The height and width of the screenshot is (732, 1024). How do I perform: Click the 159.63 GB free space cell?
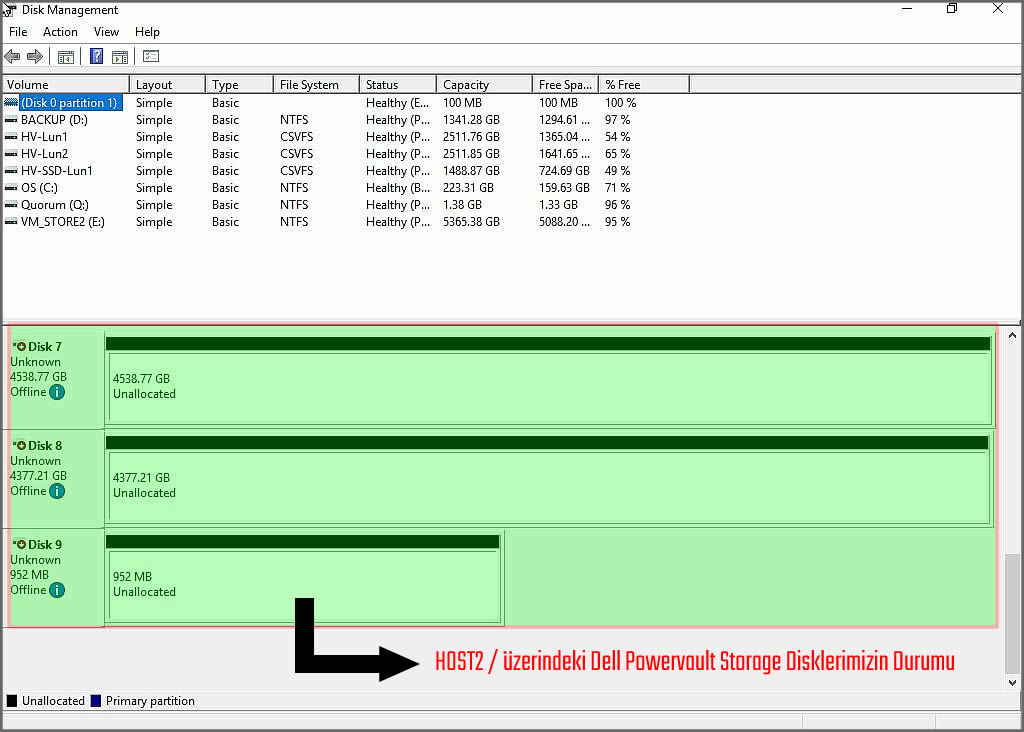pyautogui.click(x=564, y=188)
